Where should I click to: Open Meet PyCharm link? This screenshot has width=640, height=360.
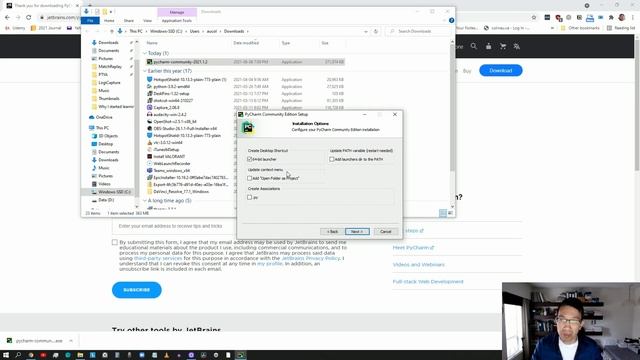[x=413, y=247]
